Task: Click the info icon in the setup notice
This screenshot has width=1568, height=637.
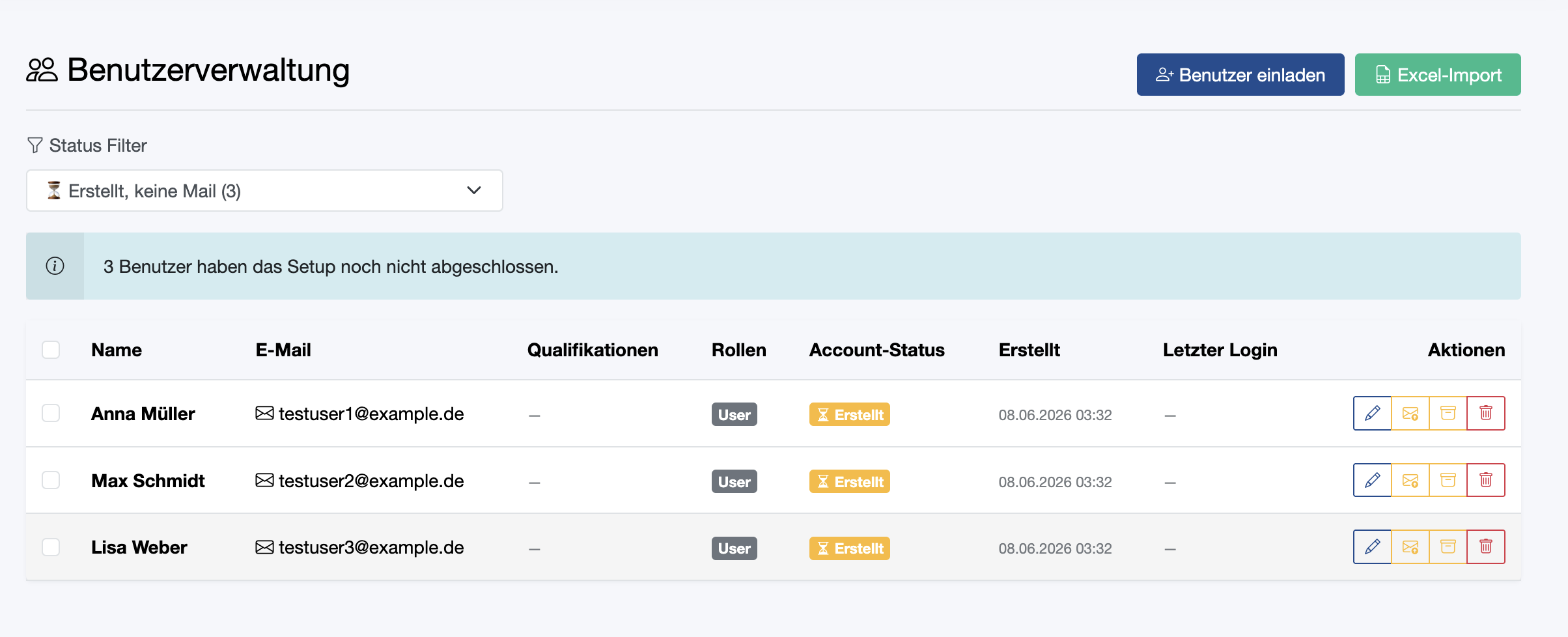Action: (x=55, y=266)
